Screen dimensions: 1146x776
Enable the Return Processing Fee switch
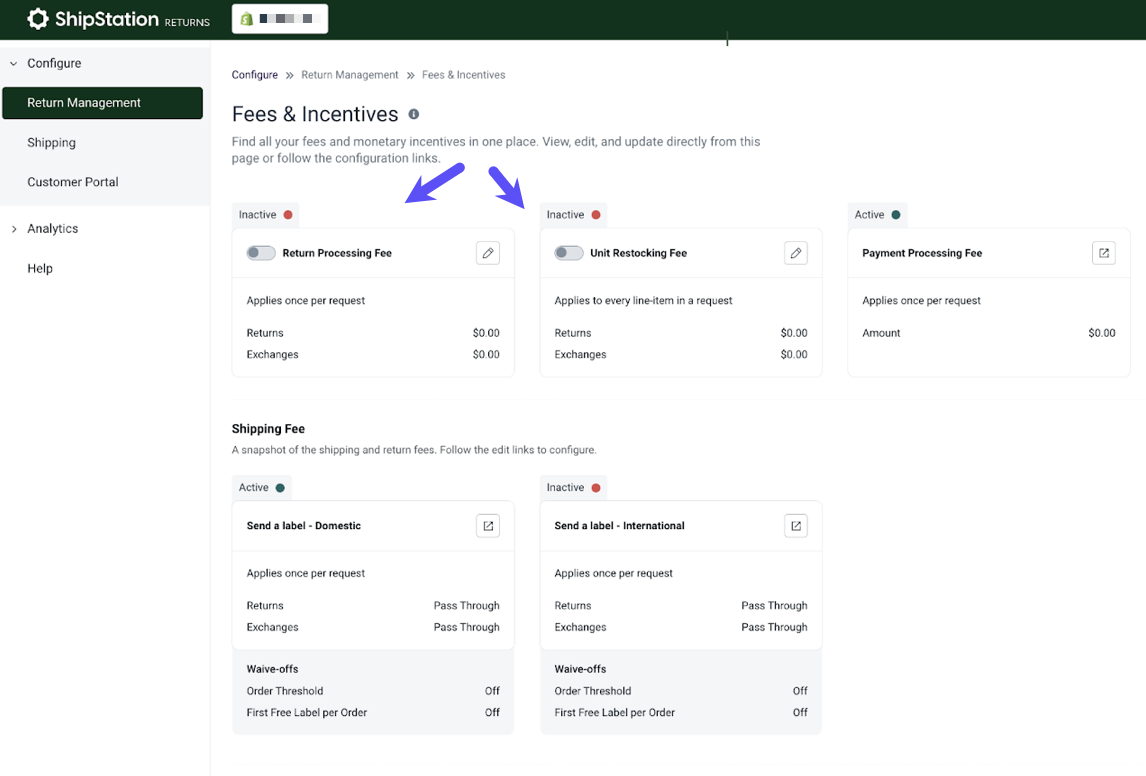pos(260,252)
